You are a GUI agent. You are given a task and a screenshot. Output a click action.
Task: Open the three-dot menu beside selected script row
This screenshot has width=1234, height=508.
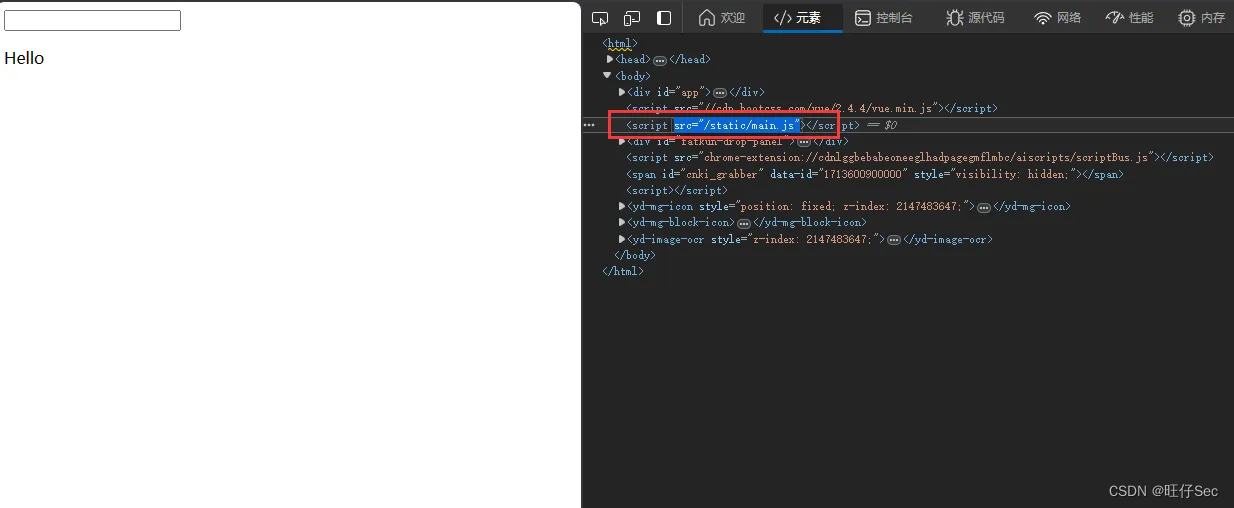pos(589,125)
